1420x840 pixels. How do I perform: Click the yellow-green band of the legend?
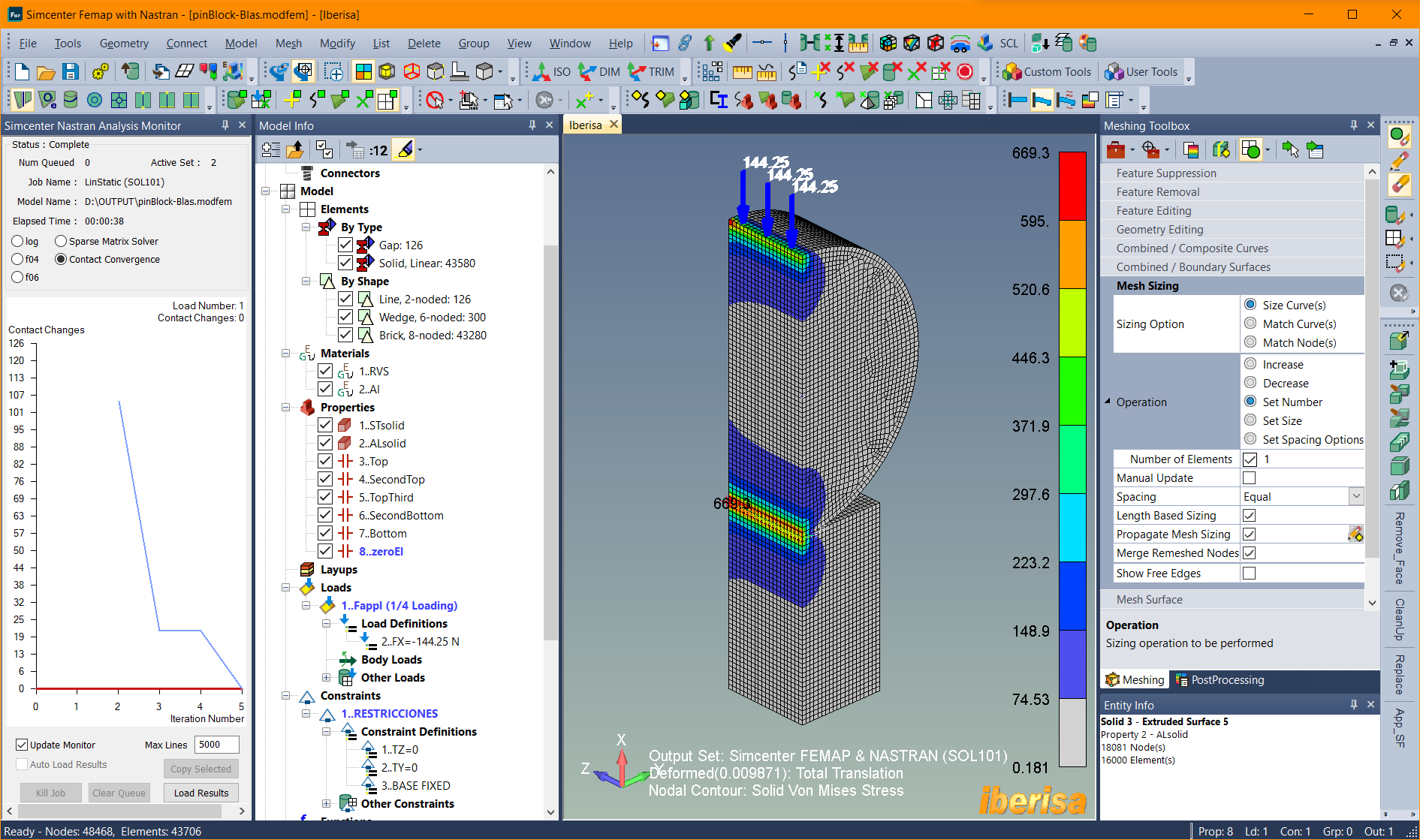point(1072,323)
